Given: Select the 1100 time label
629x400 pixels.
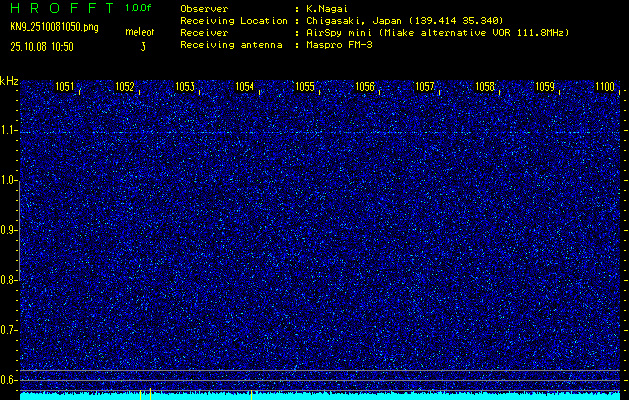Looking at the screenshot, I should point(604,87).
